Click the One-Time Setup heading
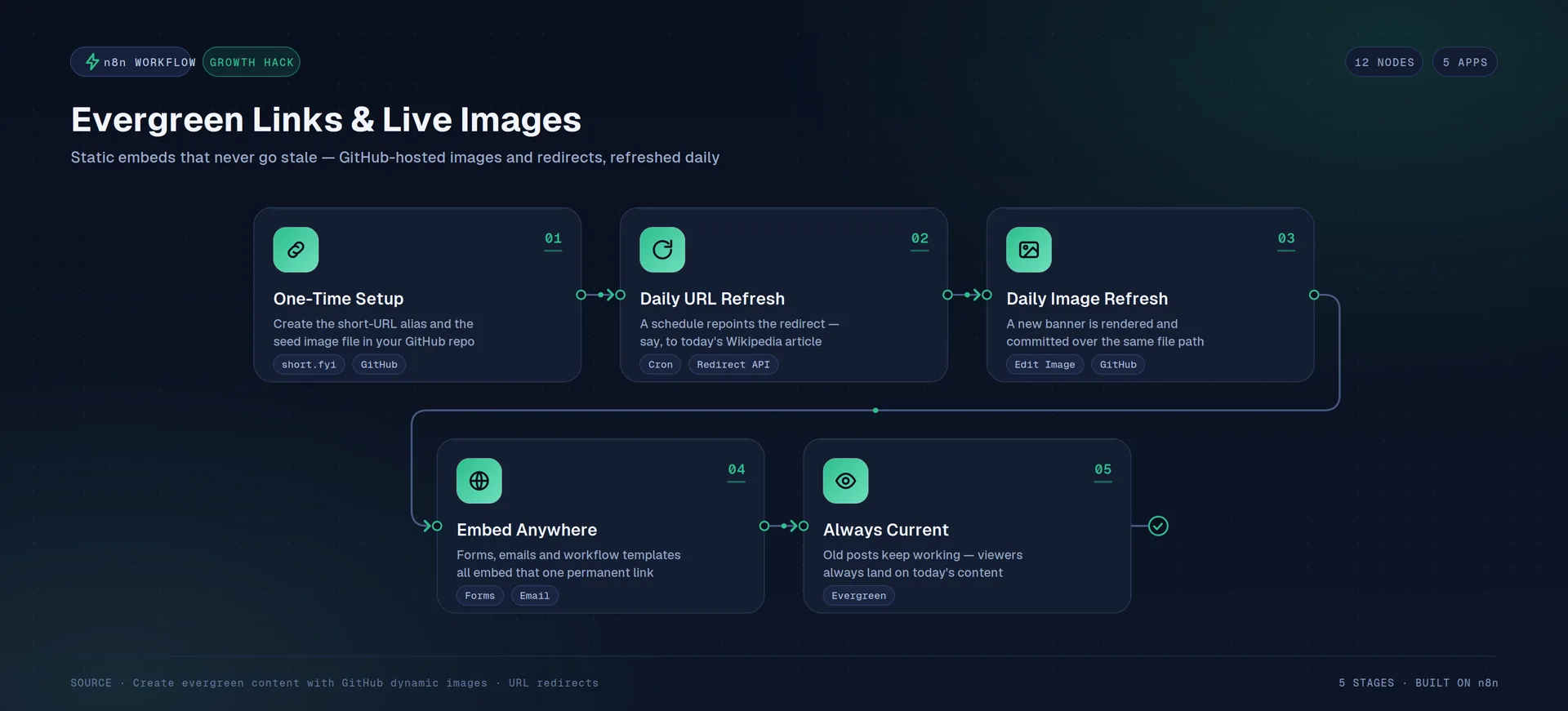1568x711 pixels. tap(339, 299)
